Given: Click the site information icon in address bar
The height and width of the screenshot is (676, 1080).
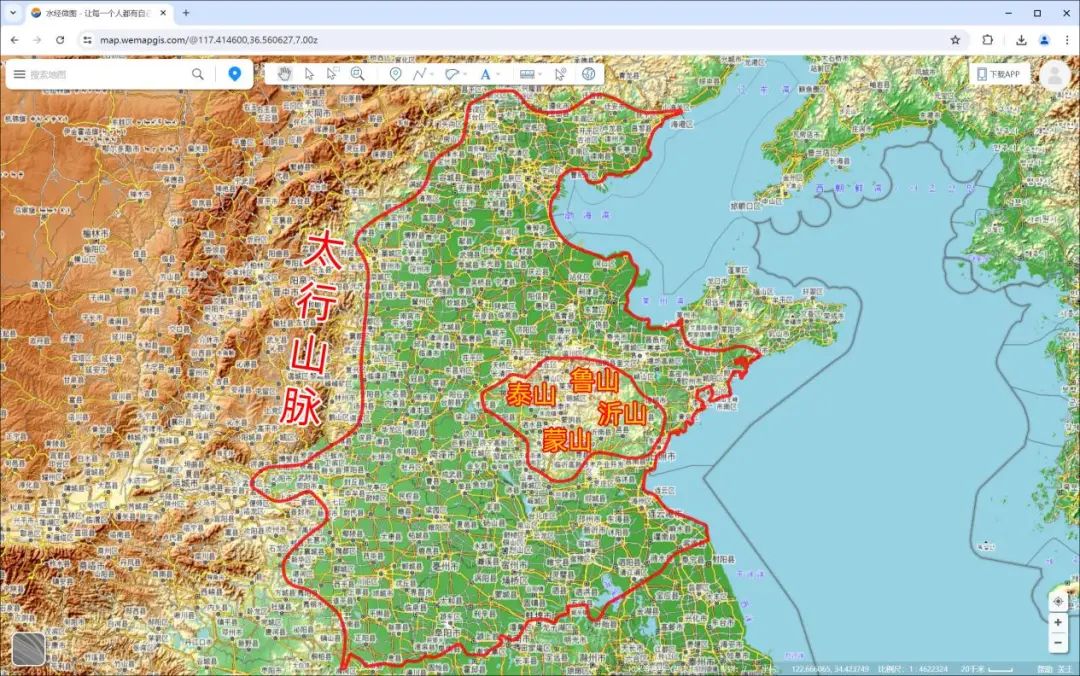Looking at the screenshot, I should [87, 40].
